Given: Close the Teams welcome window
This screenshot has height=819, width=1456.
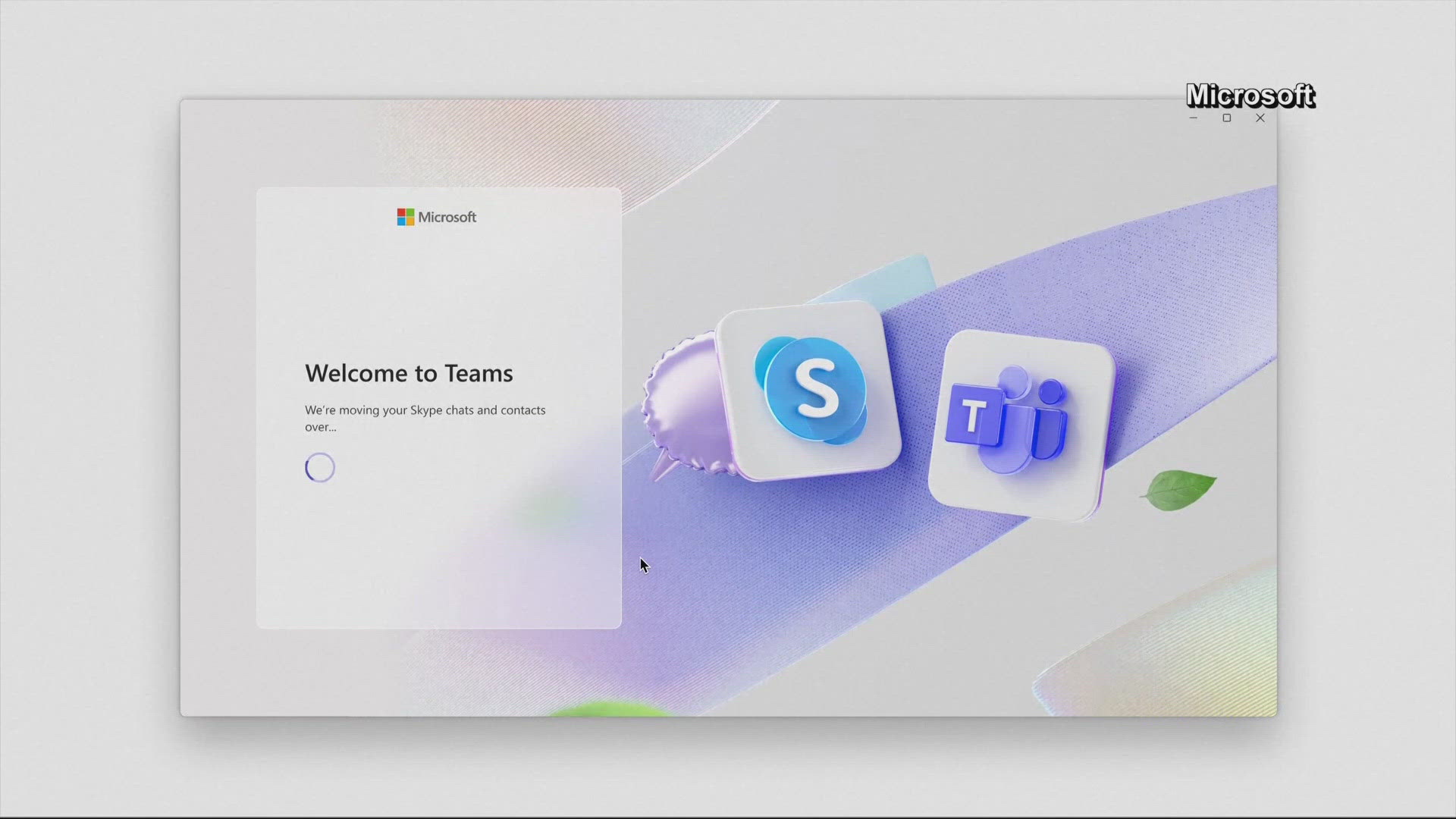Looking at the screenshot, I should [1260, 118].
